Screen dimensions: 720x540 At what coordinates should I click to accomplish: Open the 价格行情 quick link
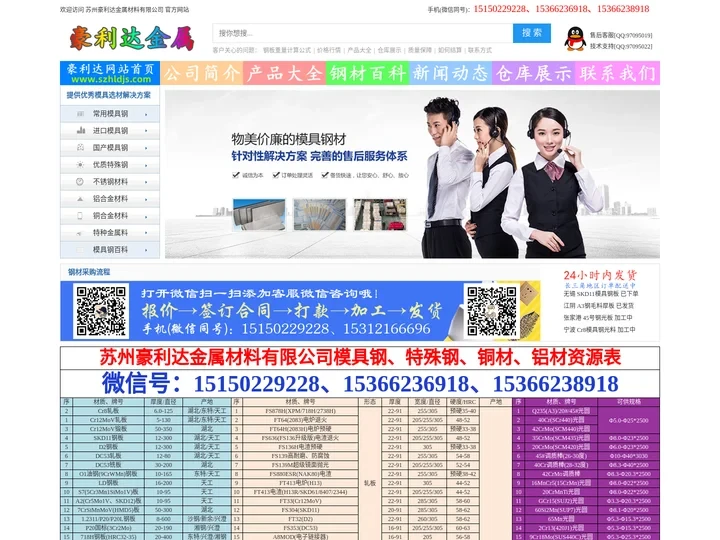[x=329, y=50]
